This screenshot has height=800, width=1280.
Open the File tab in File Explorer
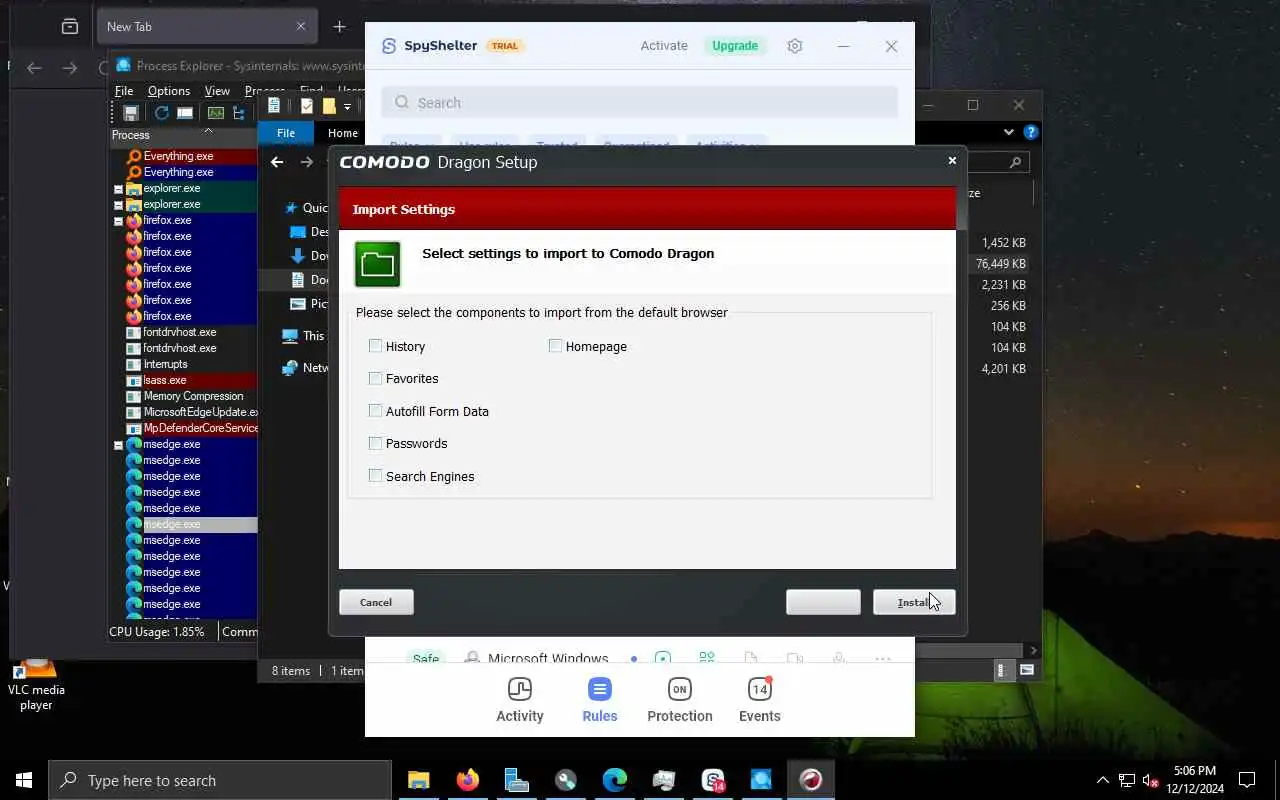[x=286, y=133]
